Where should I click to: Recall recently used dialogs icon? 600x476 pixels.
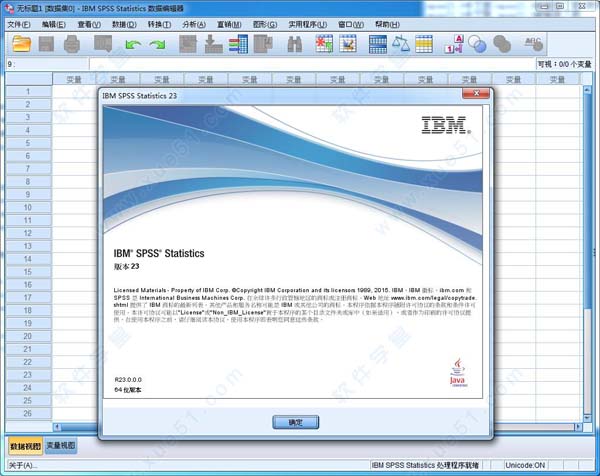coord(103,44)
